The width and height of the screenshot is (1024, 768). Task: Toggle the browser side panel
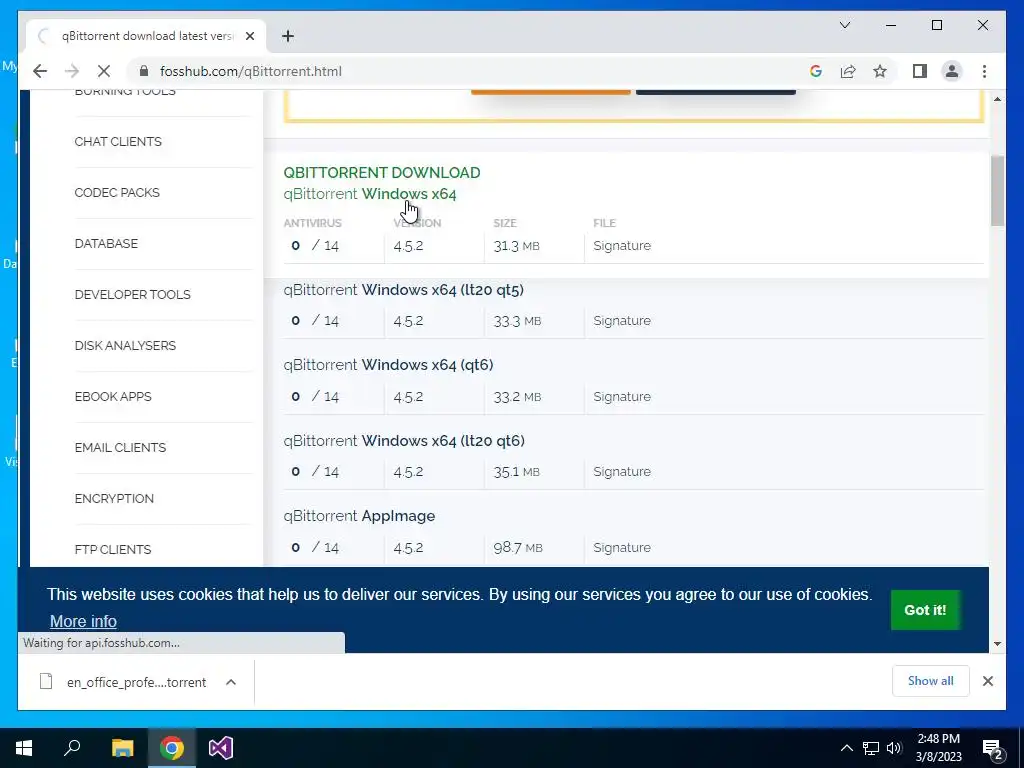[x=920, y=71]
